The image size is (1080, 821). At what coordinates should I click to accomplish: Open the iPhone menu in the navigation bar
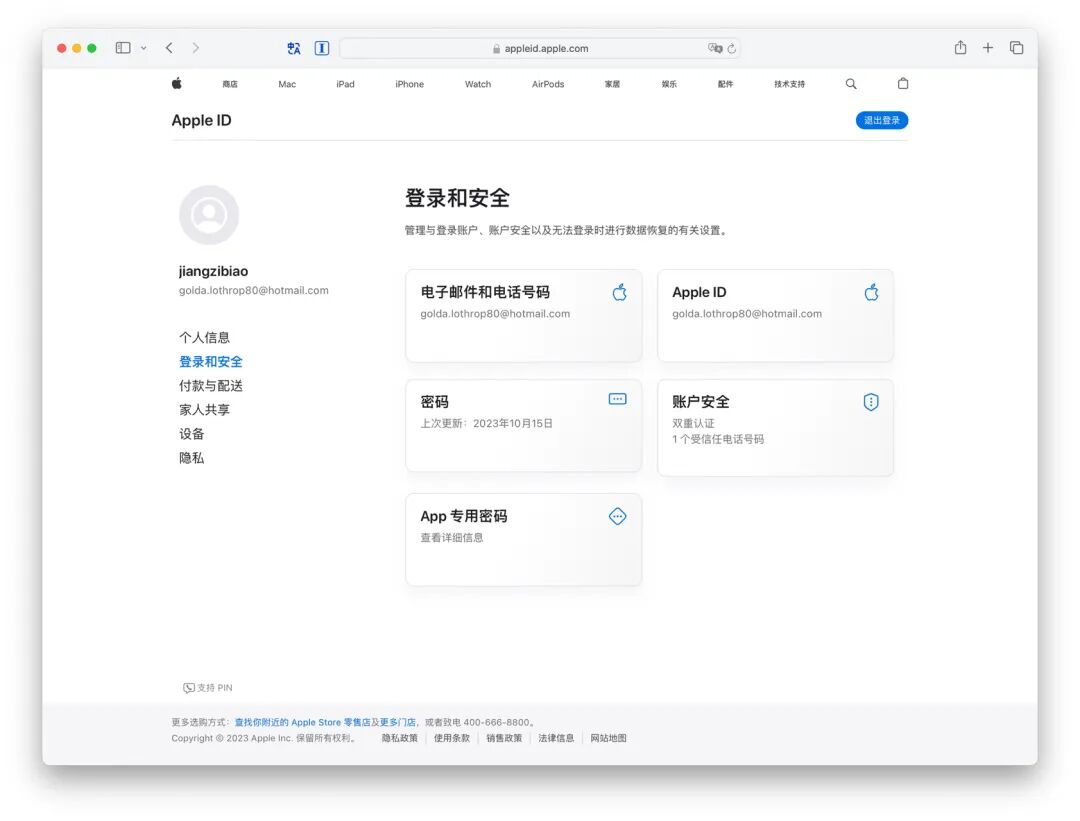coord(409,84)
